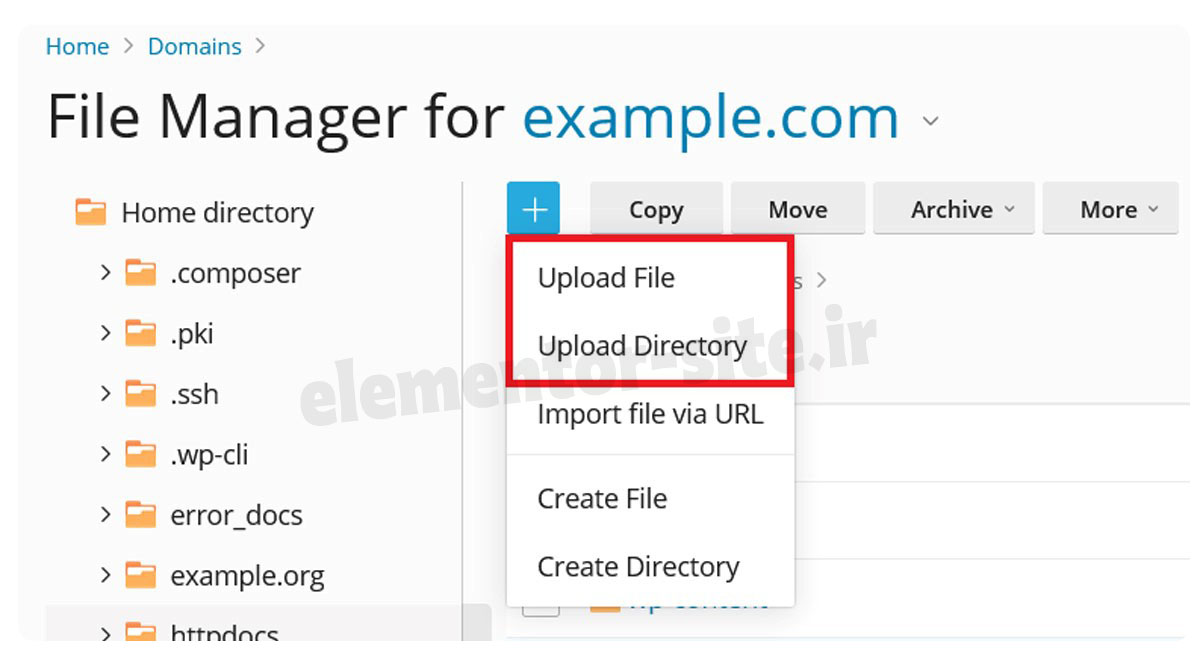Image resolution: width=1200 pixels, height=652 pixels.
Task: Open domain switcher arrow next to example.com
Action: click(930, 122)
